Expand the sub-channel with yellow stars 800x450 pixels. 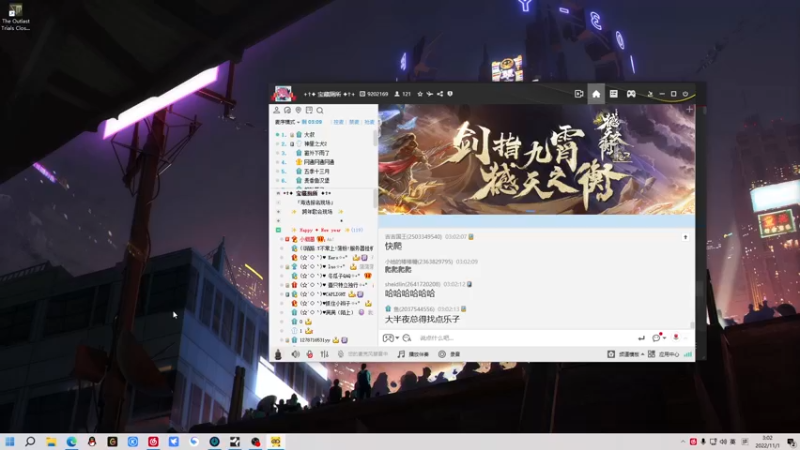[278, 212]
